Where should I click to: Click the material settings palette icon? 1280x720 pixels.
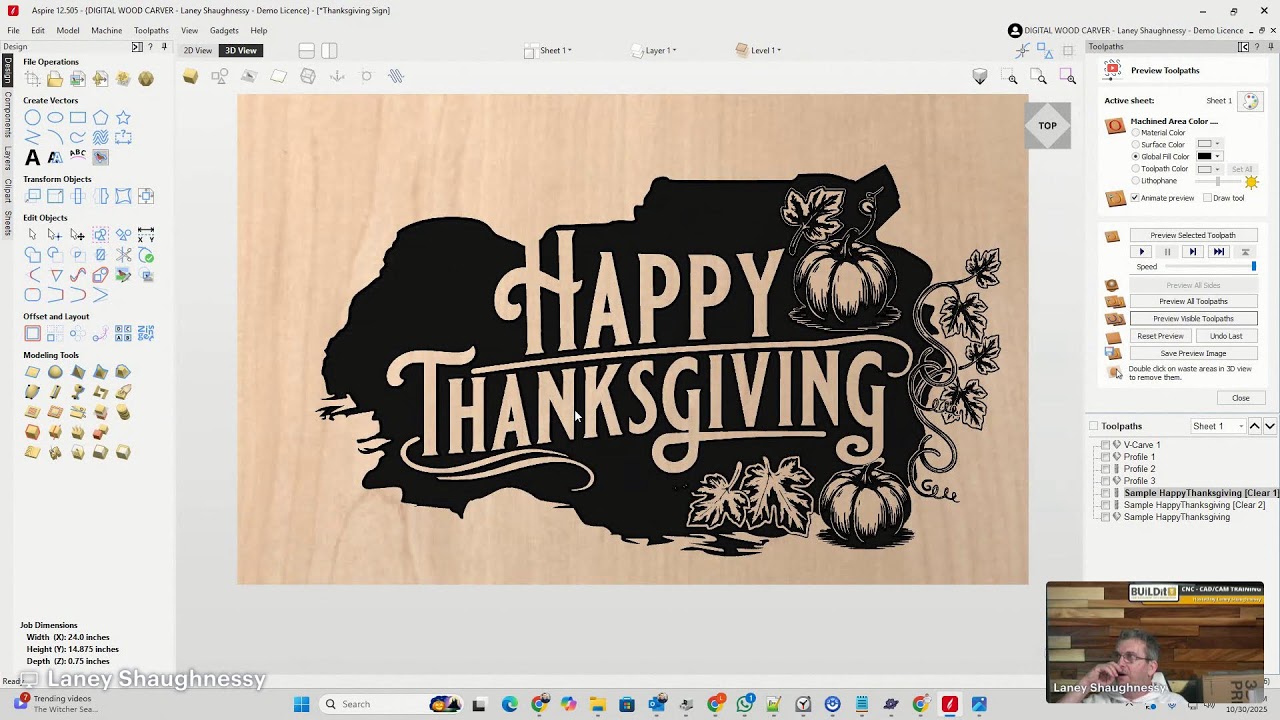point(1250,101)
